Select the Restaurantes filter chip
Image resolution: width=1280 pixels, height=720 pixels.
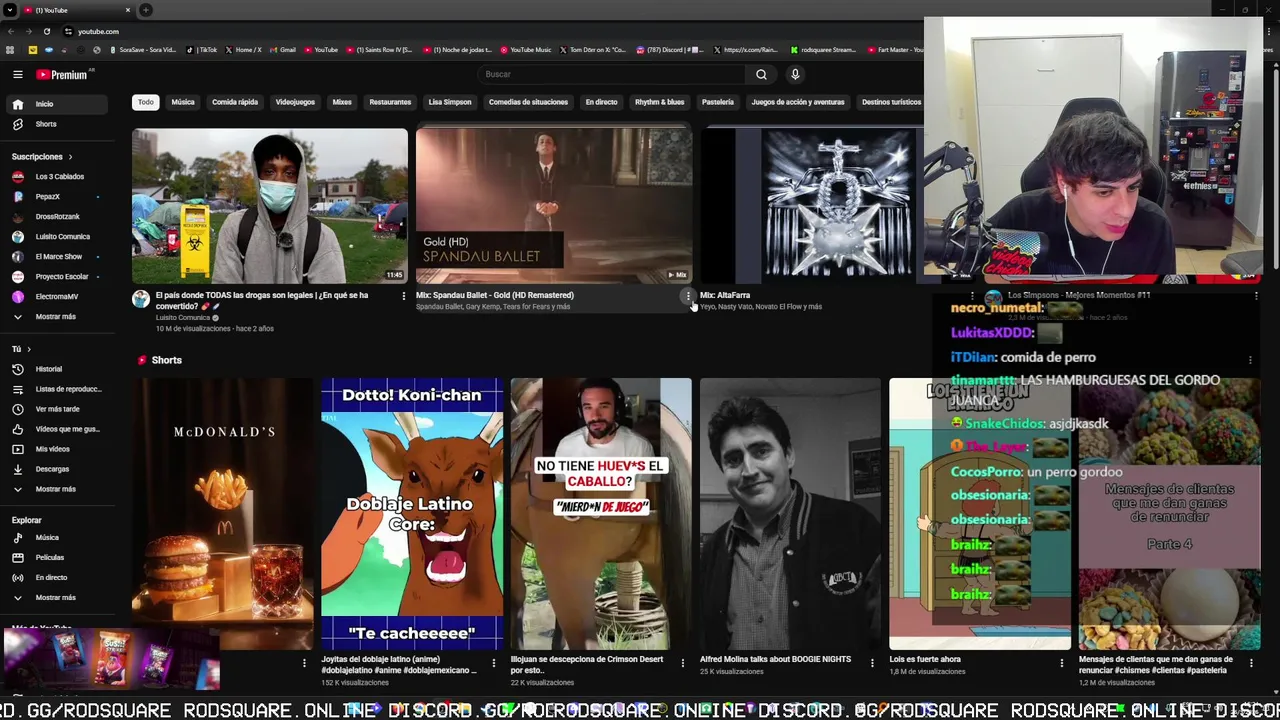pyautogui.click(x=390, y=102)
